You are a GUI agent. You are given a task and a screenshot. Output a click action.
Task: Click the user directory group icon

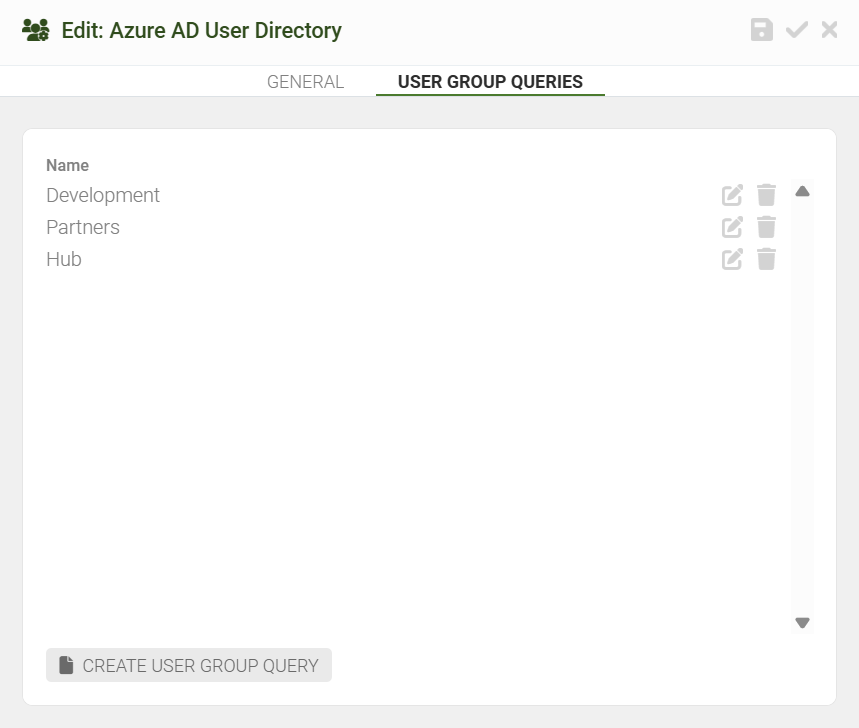point(36,30)
